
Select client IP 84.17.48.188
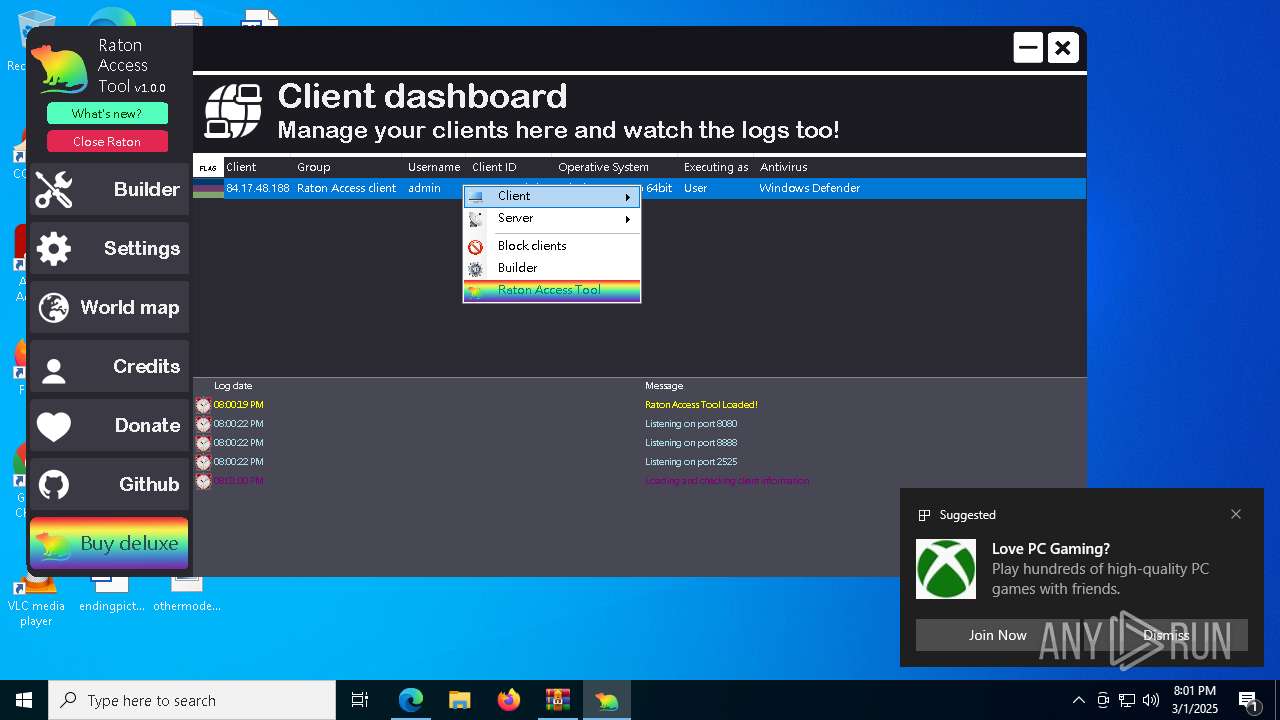(x=258, y=188)
